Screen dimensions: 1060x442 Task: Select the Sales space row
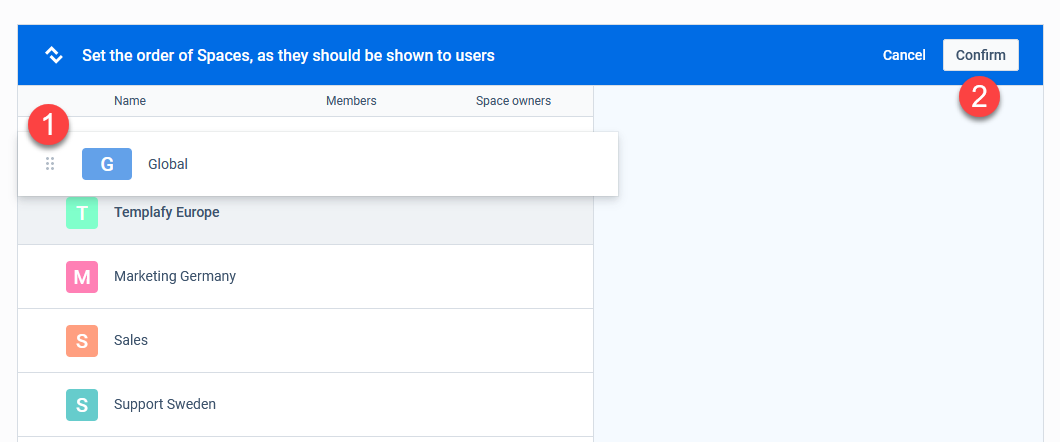coord(306,341)
